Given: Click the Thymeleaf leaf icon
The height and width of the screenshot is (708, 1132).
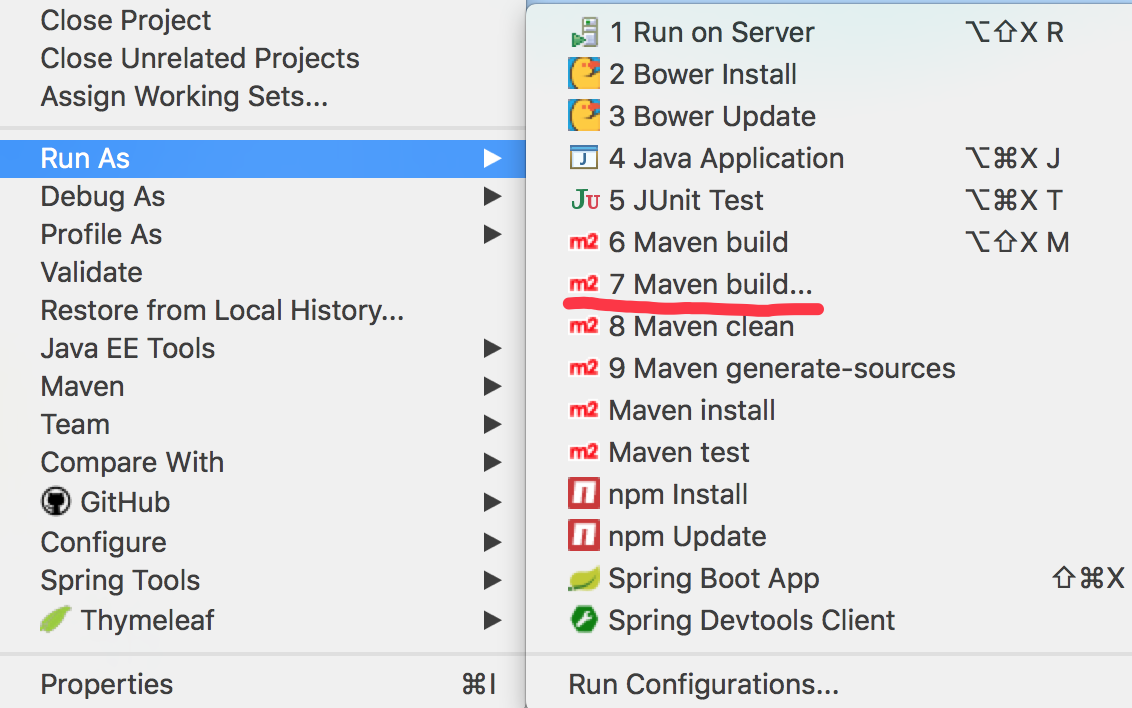Looking at the screenshot, I should [56, 620].
